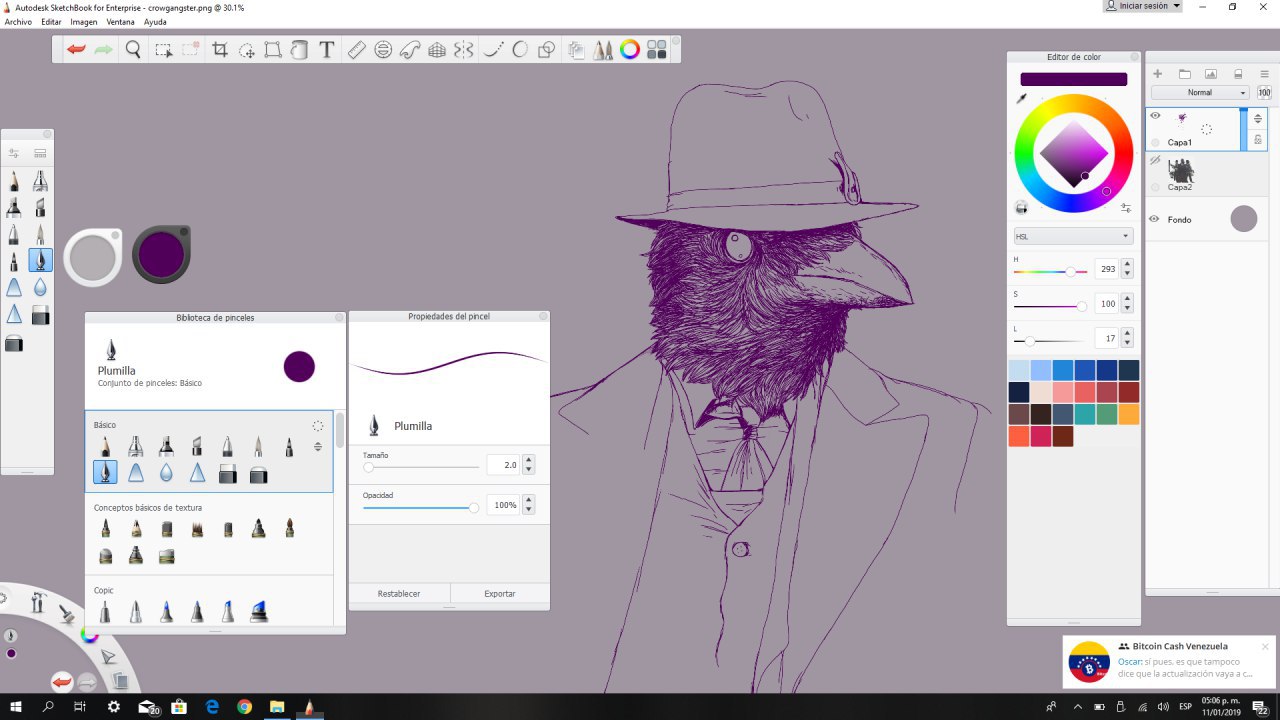Image resolution: width=1280 pixels, height=720 pixels.
Task: Toggle visibility of Fondo layer
Action: 1155,219
